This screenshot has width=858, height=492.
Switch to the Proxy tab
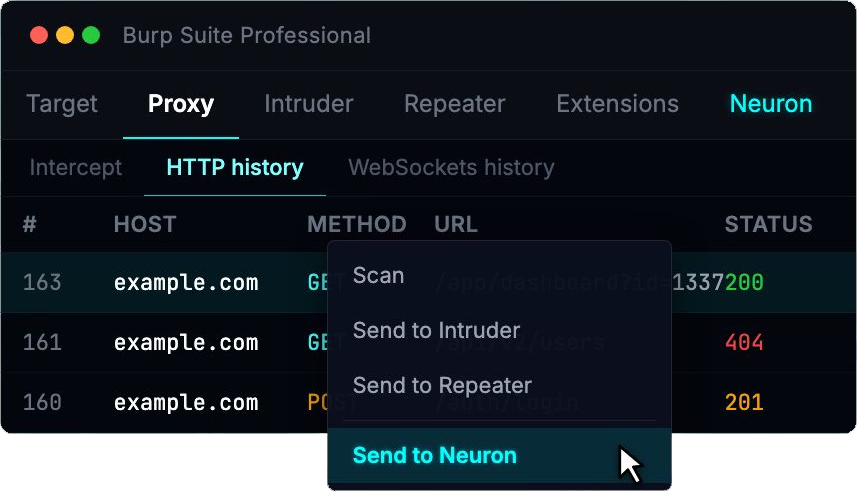coord(181,104)
